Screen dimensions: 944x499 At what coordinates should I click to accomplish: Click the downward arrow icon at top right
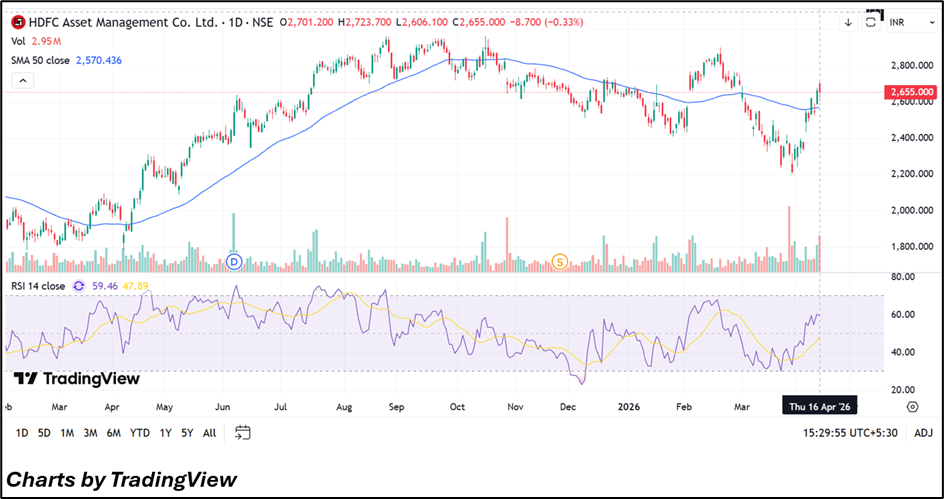tap(848, 21)
